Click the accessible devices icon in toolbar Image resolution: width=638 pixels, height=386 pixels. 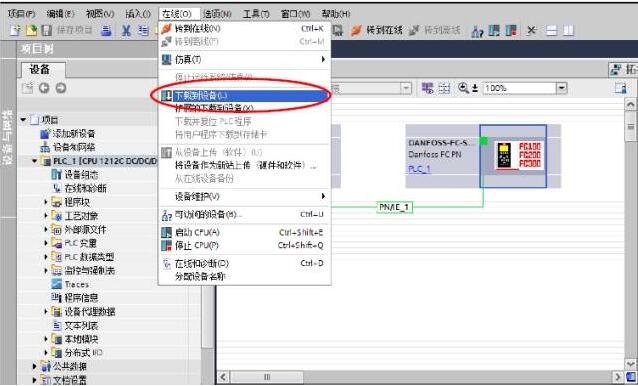(x=477, y=31)
